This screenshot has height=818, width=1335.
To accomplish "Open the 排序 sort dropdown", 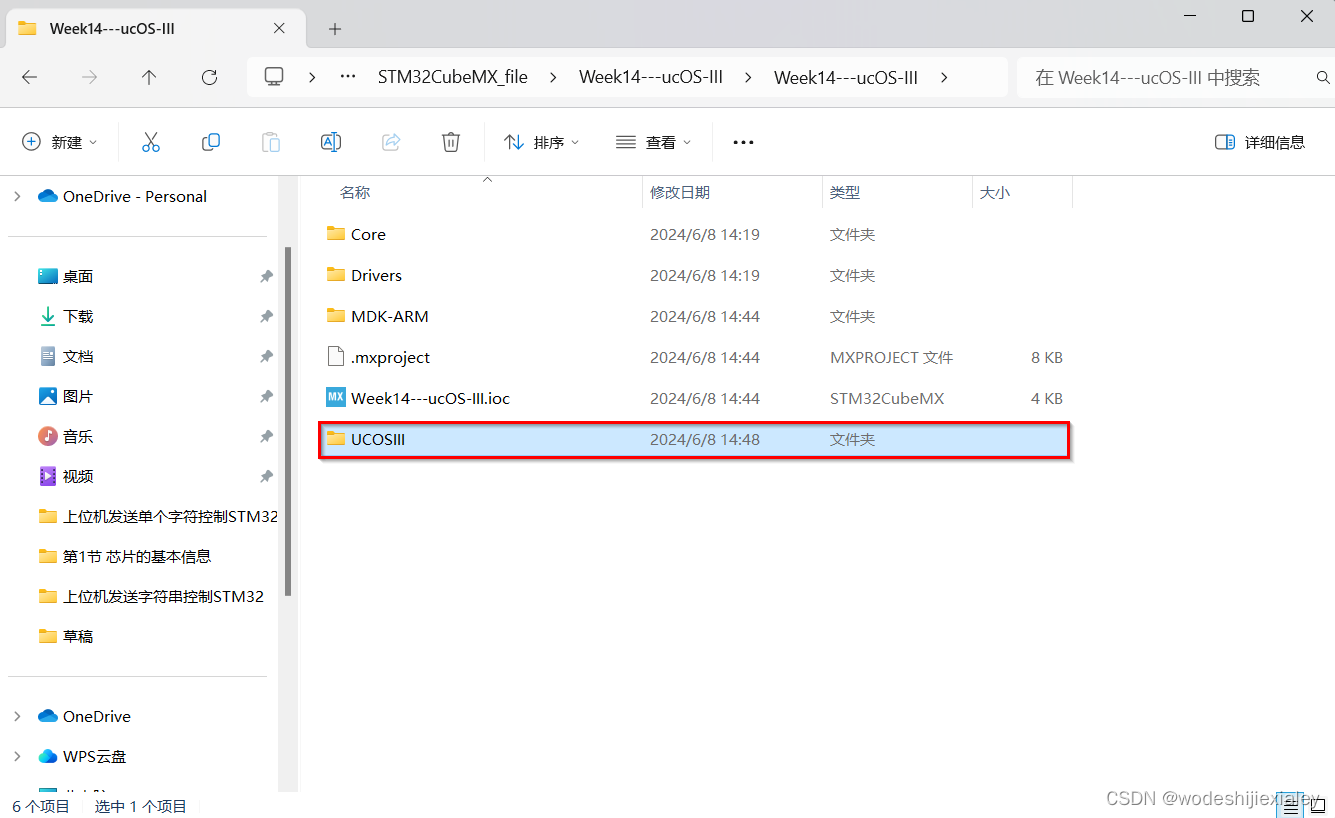I will (541, 142).
